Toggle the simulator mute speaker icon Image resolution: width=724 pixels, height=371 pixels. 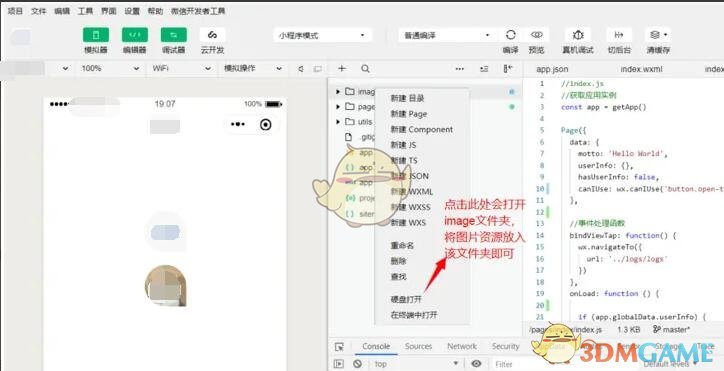(301, 69)
